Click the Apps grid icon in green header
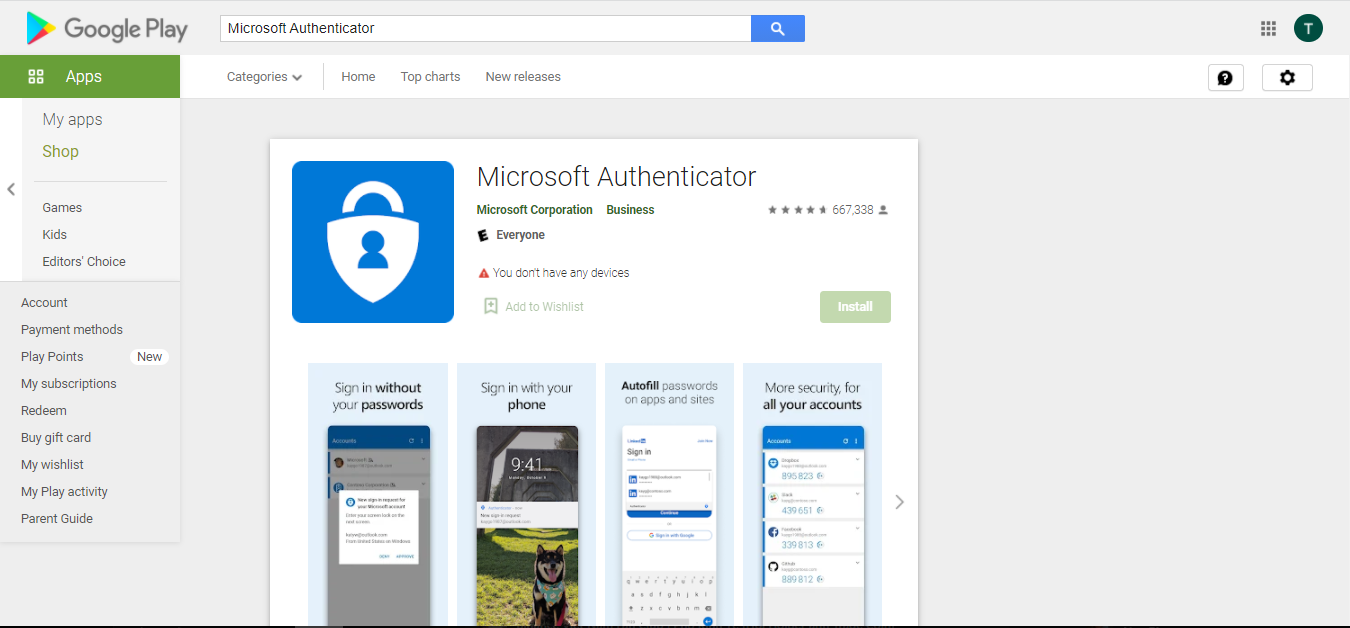Viewport: 1350px width, 628px height. pos(36,77)
